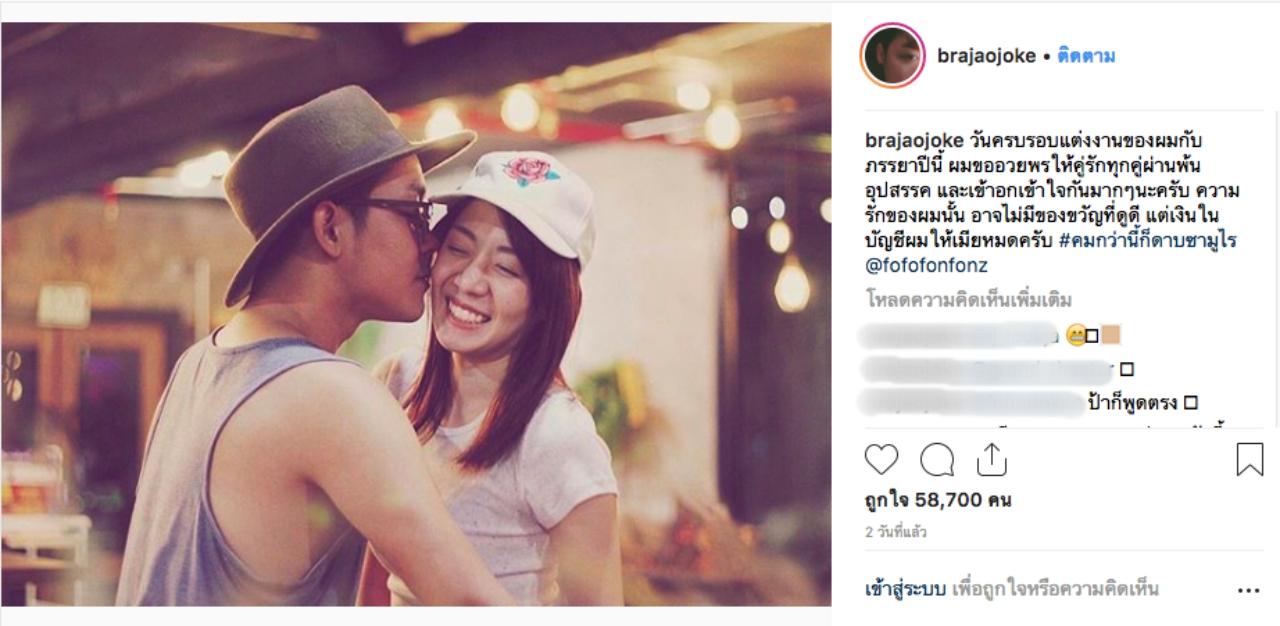The image size is (1280, 626).
Task: Open the three-dot more options menu
Action: (1248, 590)
